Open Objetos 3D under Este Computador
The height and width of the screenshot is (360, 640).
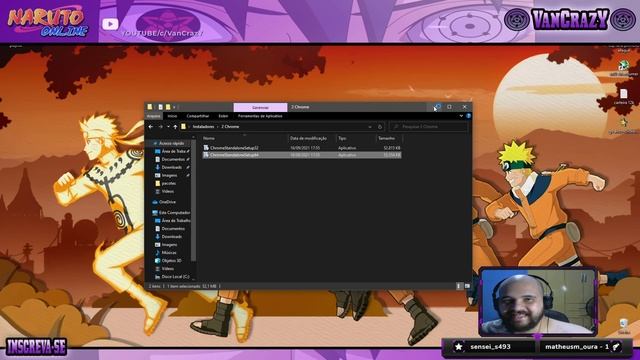point(171,261)
